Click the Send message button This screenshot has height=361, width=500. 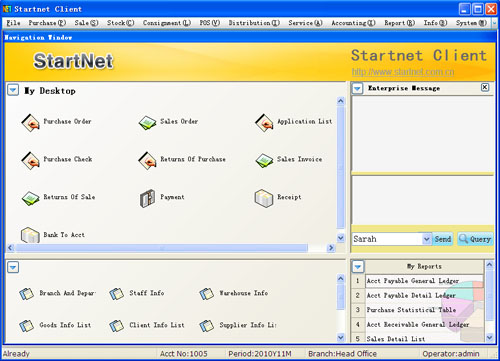click(443, 239)
